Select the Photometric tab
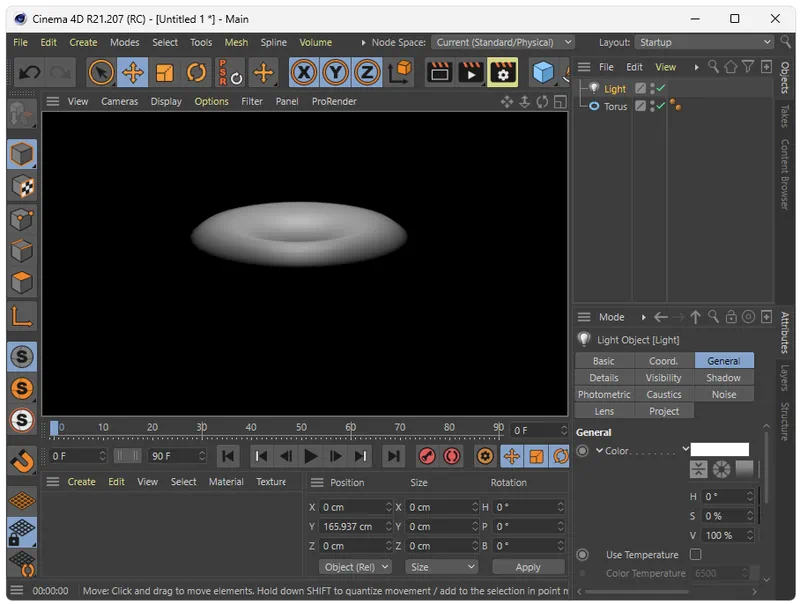Viewport: 800px width, 604px height. point(604,395)
